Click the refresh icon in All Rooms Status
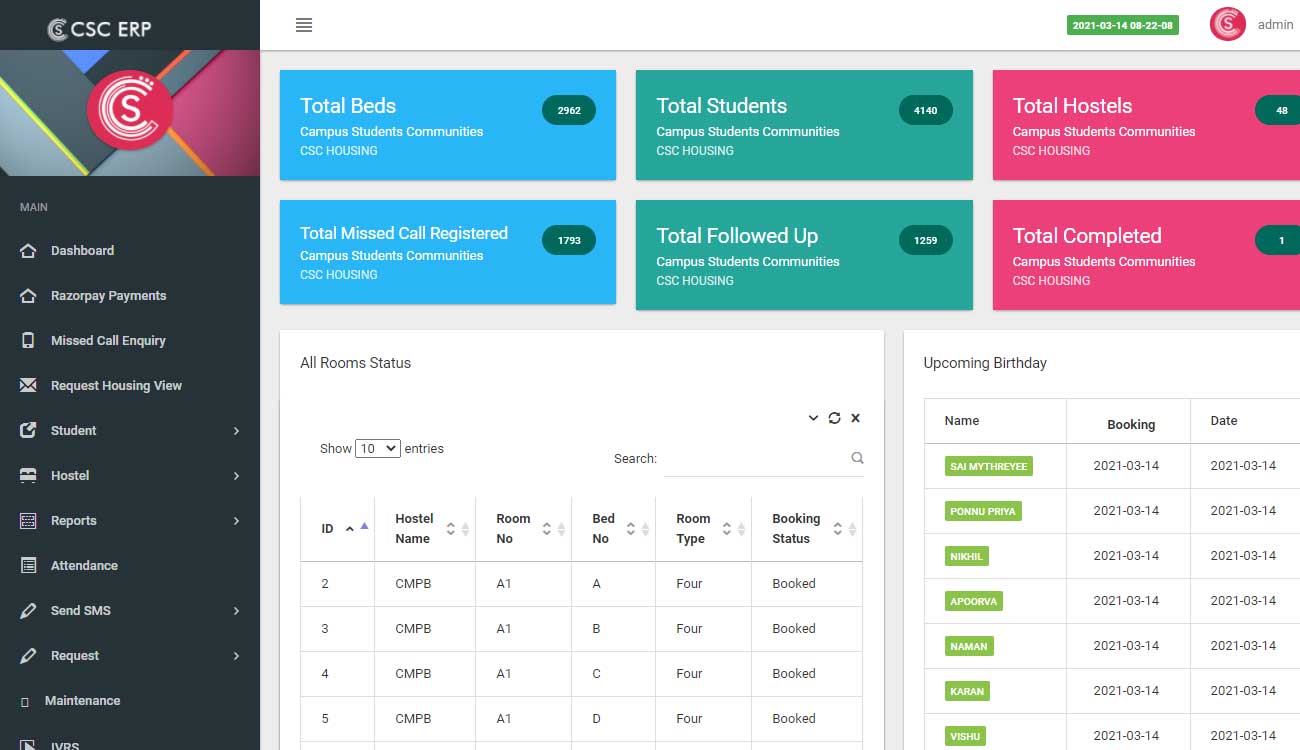1300x750 pixels. pos(834,418)
